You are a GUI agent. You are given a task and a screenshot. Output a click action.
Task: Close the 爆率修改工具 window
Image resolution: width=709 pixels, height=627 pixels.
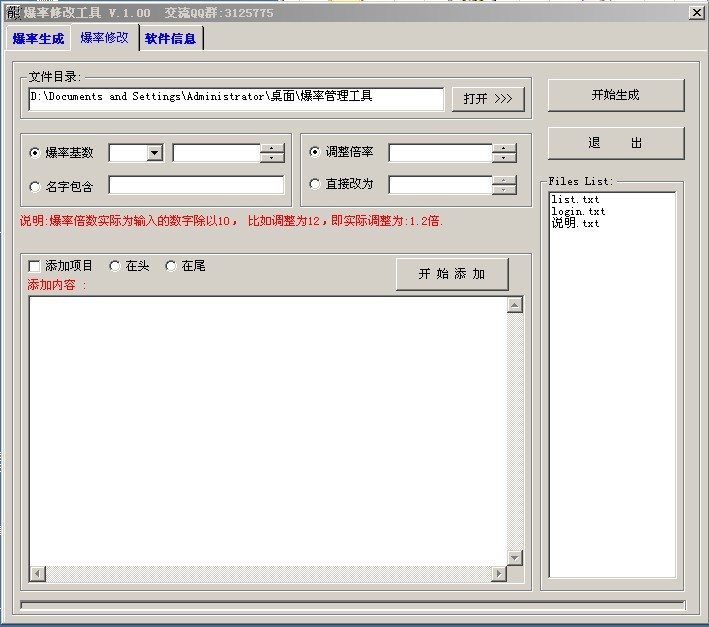[x=696, y=13]
